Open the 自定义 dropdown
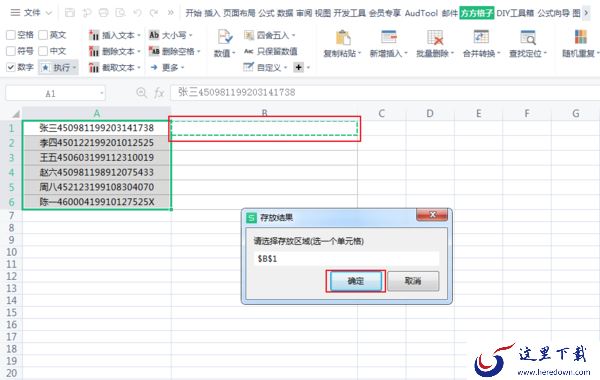Image resolution: width=600 pixels, height=380 pixels. point(265,68)
